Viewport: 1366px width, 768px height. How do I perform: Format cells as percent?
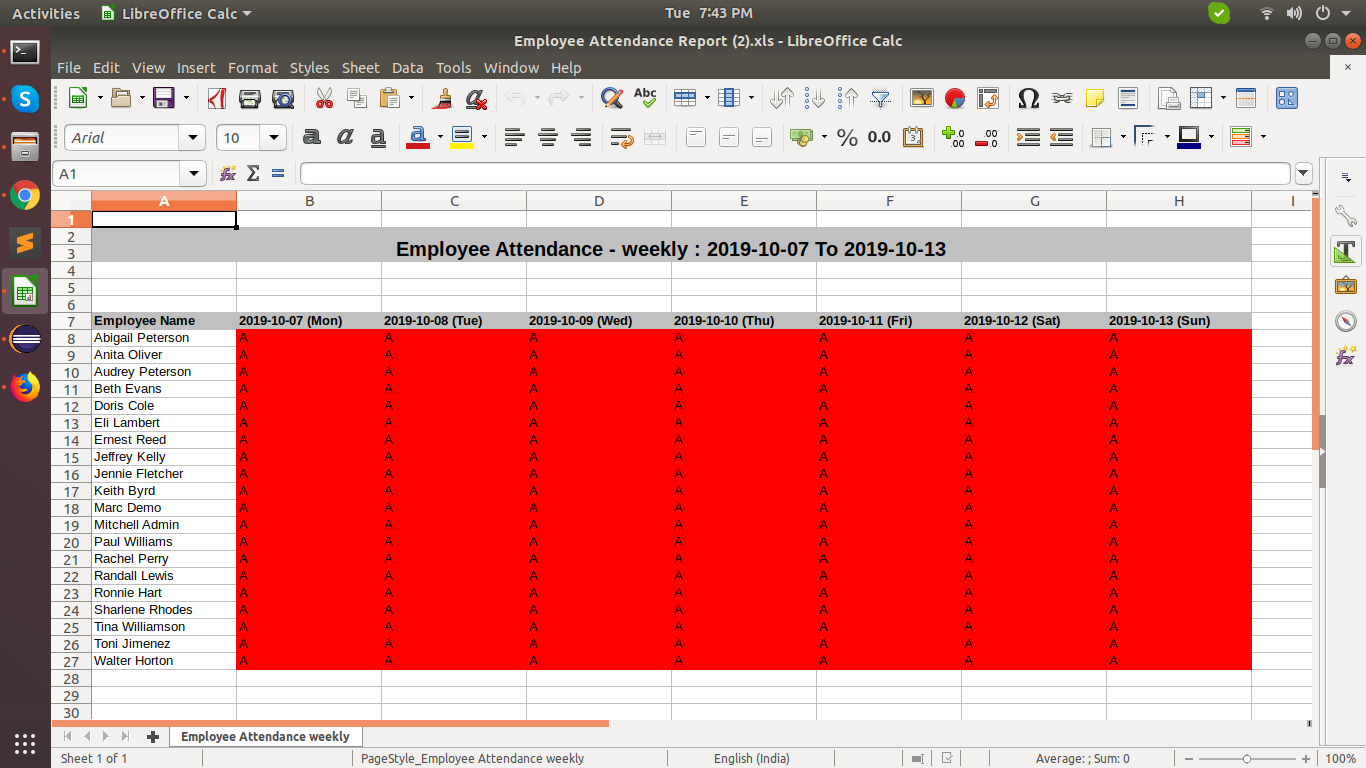847,137
